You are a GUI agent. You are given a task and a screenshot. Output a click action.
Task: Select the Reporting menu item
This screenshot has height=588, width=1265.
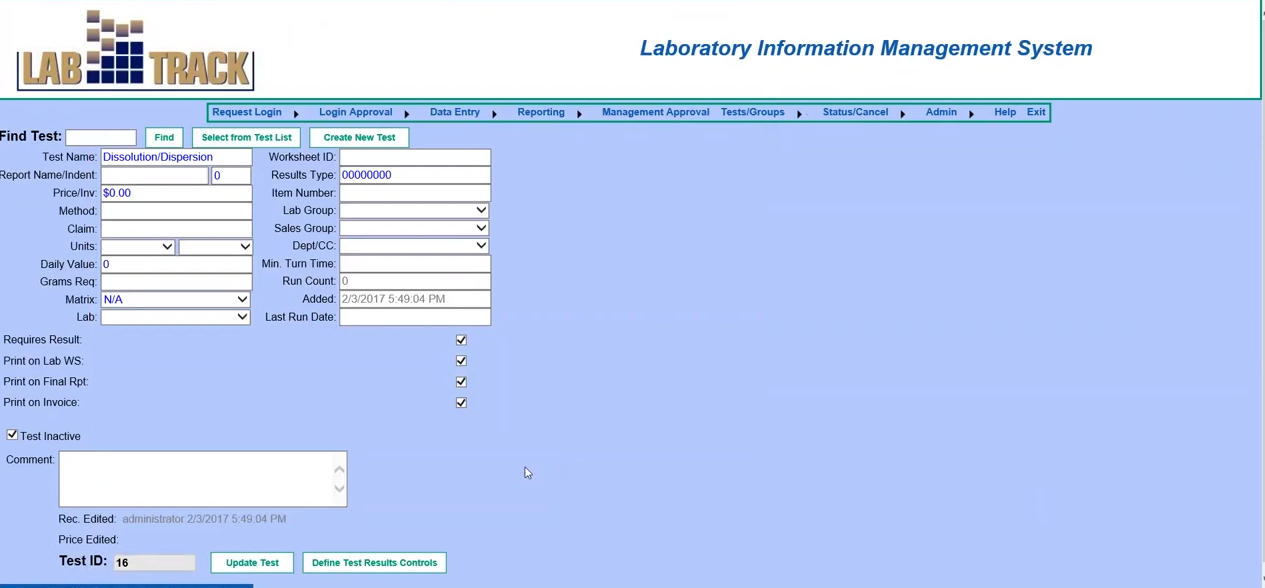pyautogui.click(x=541, y=111)
